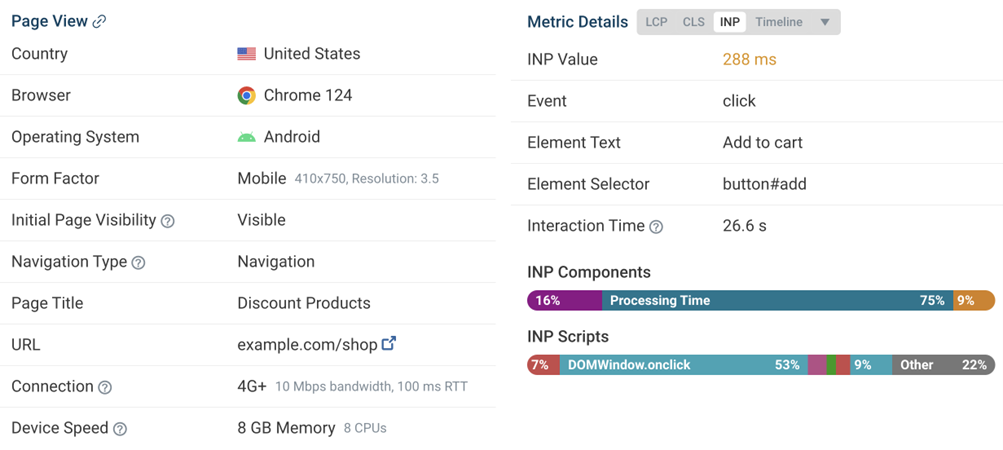The width and height of the screenshot is (1003, 450).
Task: Click help icon next to Navigation Type
Action: (138, 263)
